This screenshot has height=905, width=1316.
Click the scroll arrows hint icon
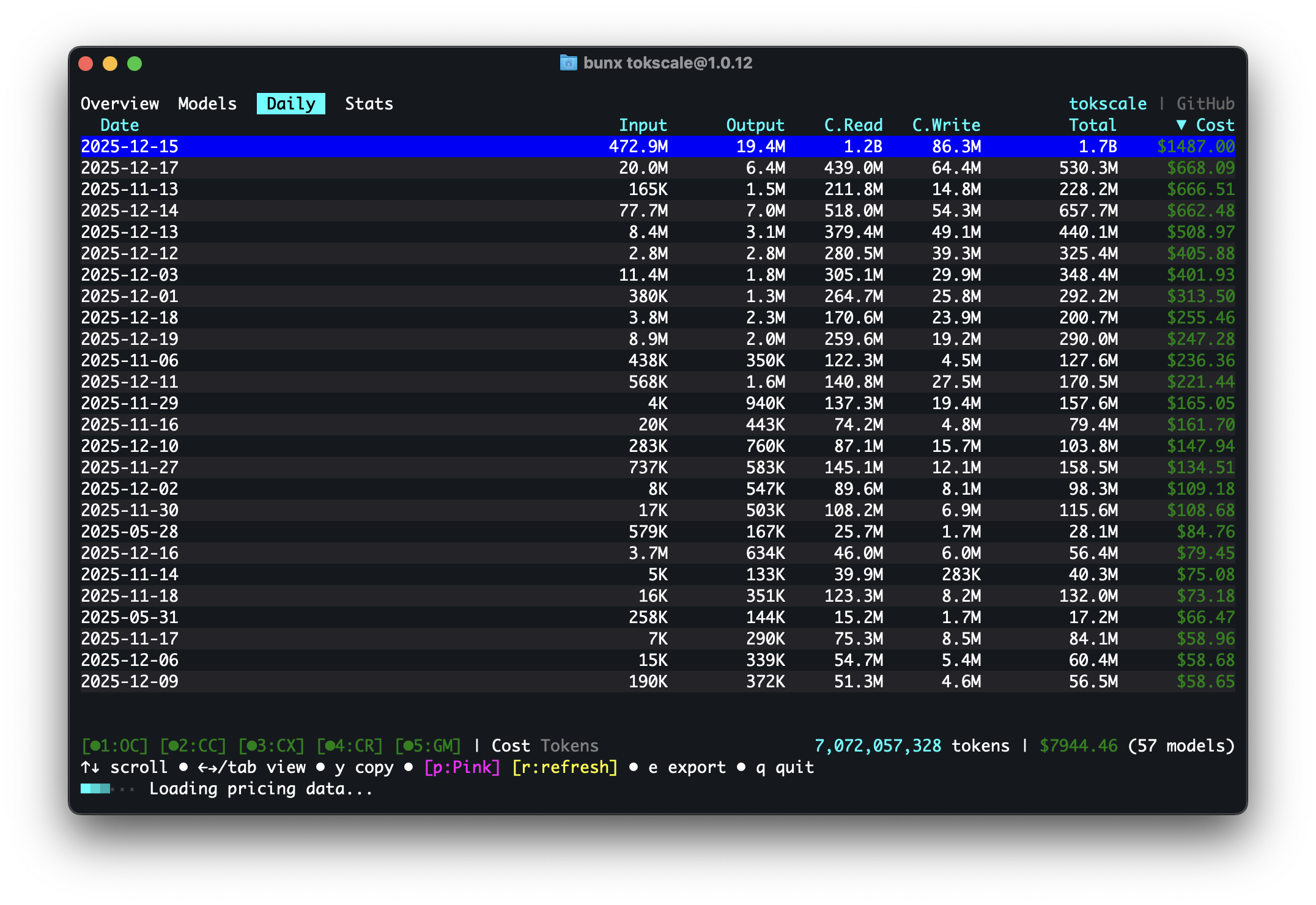click(x=90, y=767)
